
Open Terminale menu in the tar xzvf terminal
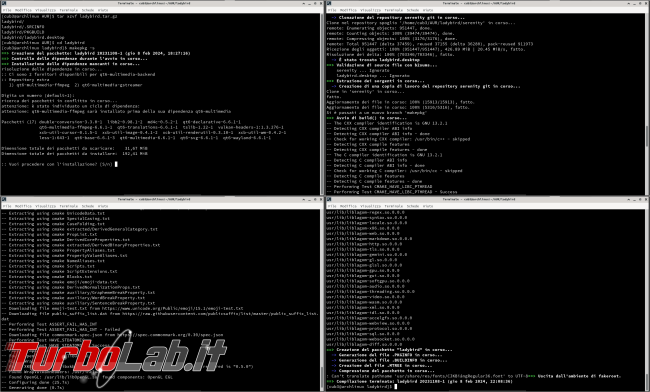click(x=69, y=10)
